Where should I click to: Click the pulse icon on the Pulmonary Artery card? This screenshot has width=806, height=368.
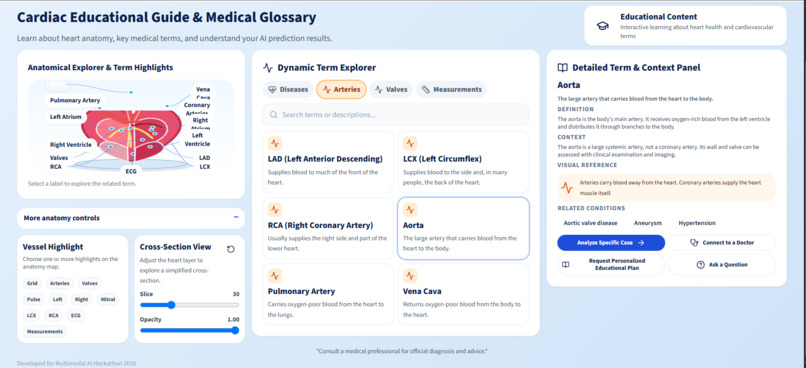click(275, 276)
